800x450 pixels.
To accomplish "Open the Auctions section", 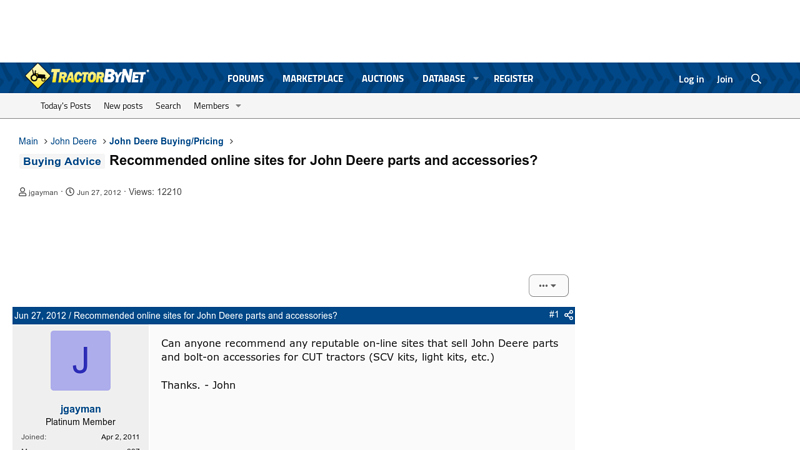I will (x=382, y=79).
